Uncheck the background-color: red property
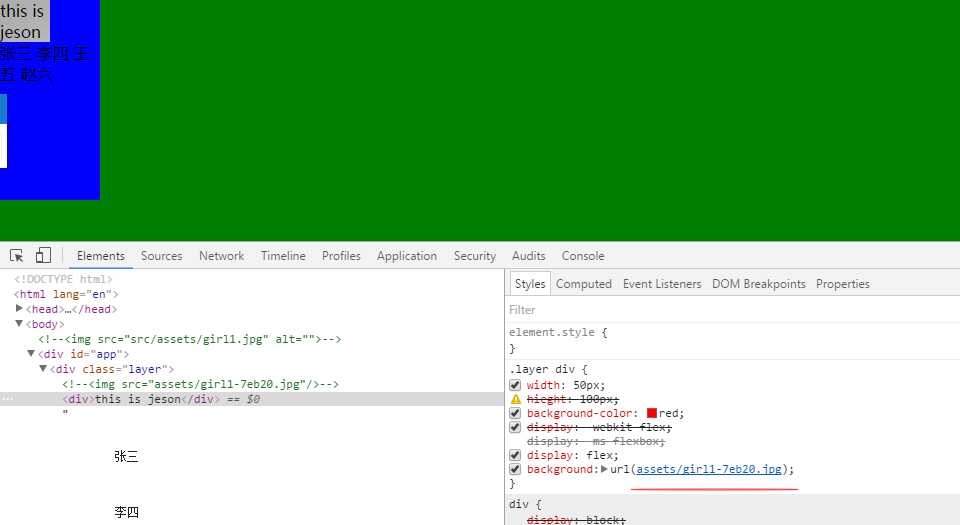The image size is (960, 525). pyautogui.click(x=515, y=413)
